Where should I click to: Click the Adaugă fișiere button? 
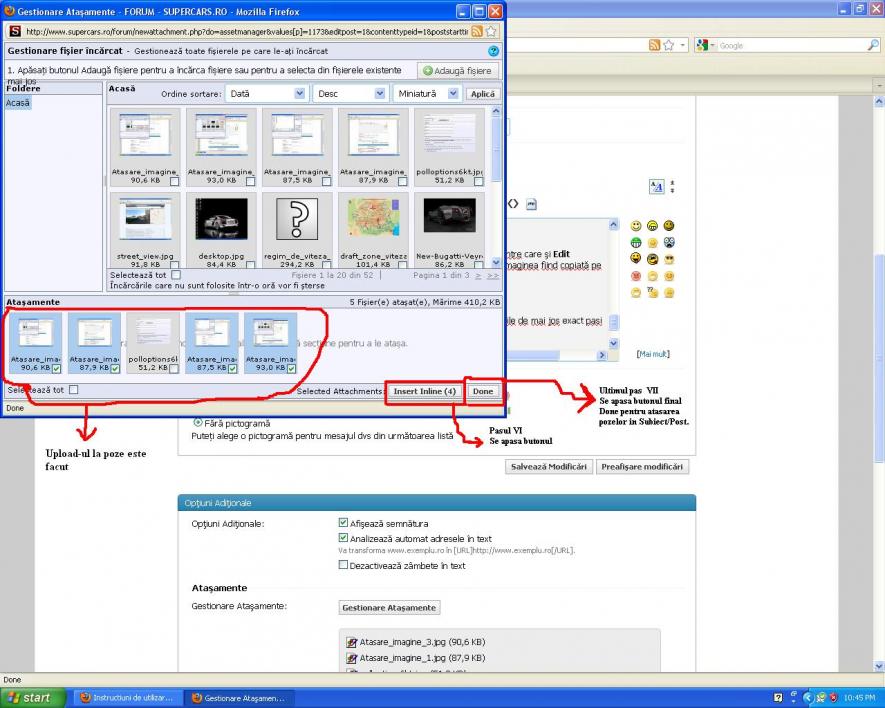[x=458, y=71]
